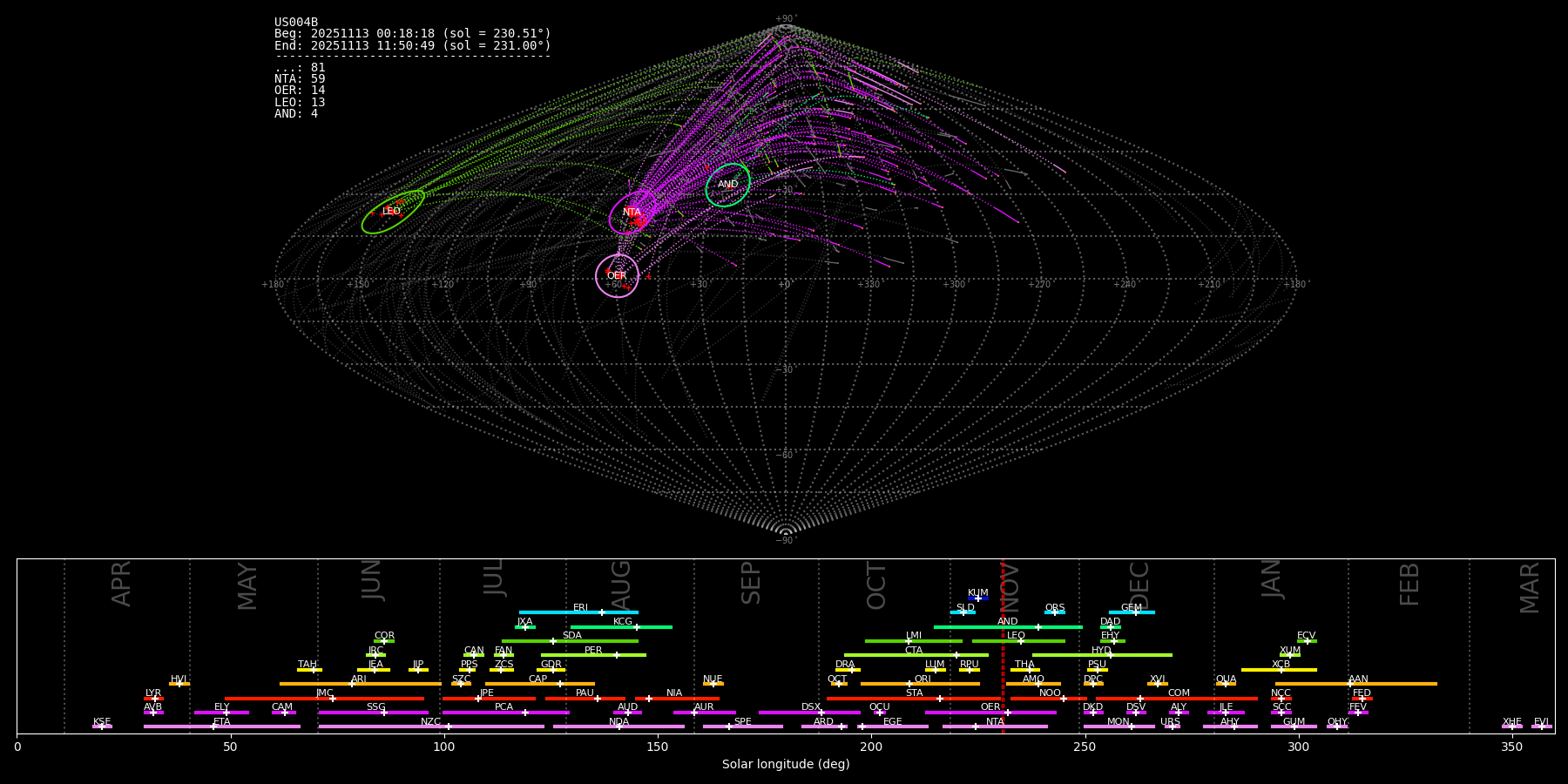Screen dimensions: 1568x784
Task: Click the GEM shower bar in timeline
Action: 1132,612
